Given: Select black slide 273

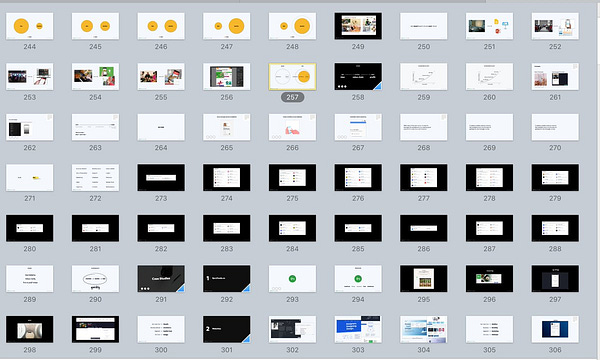Looking at the screenshot, I should 161,178.
